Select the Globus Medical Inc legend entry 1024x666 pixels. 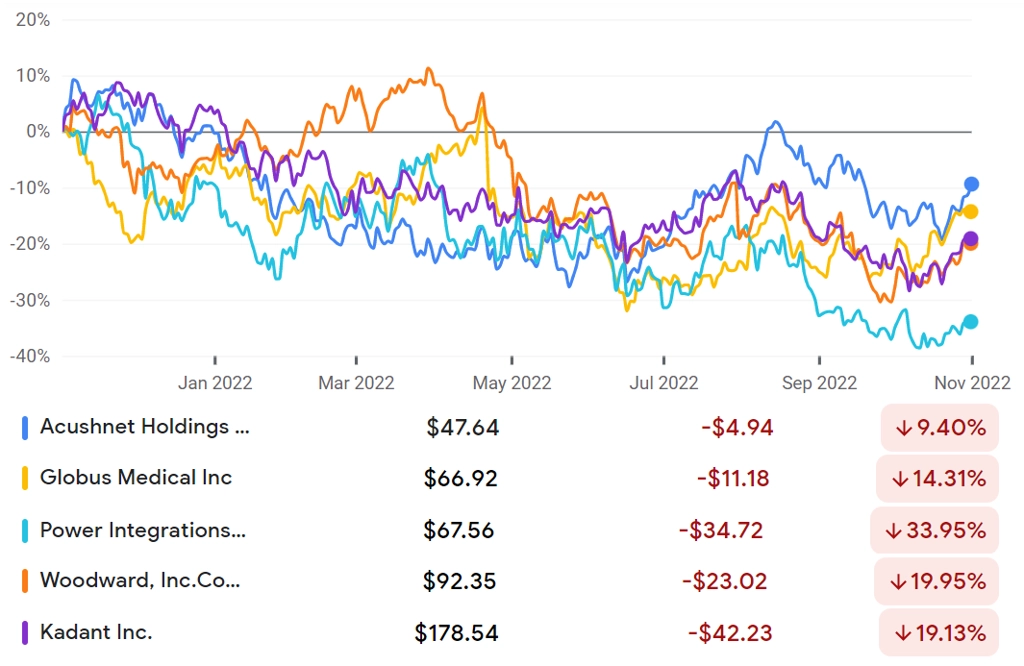(x=136, y=477)
